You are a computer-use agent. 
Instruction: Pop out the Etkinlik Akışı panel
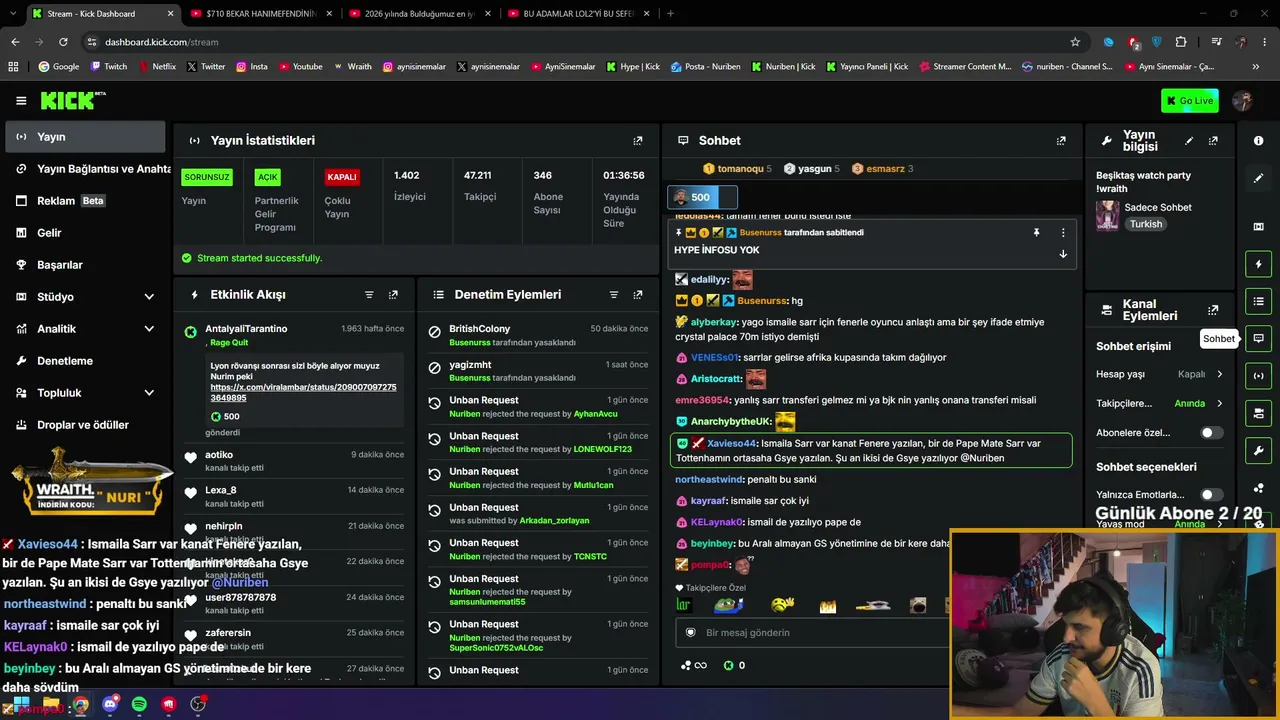click(x=393, y=295)
